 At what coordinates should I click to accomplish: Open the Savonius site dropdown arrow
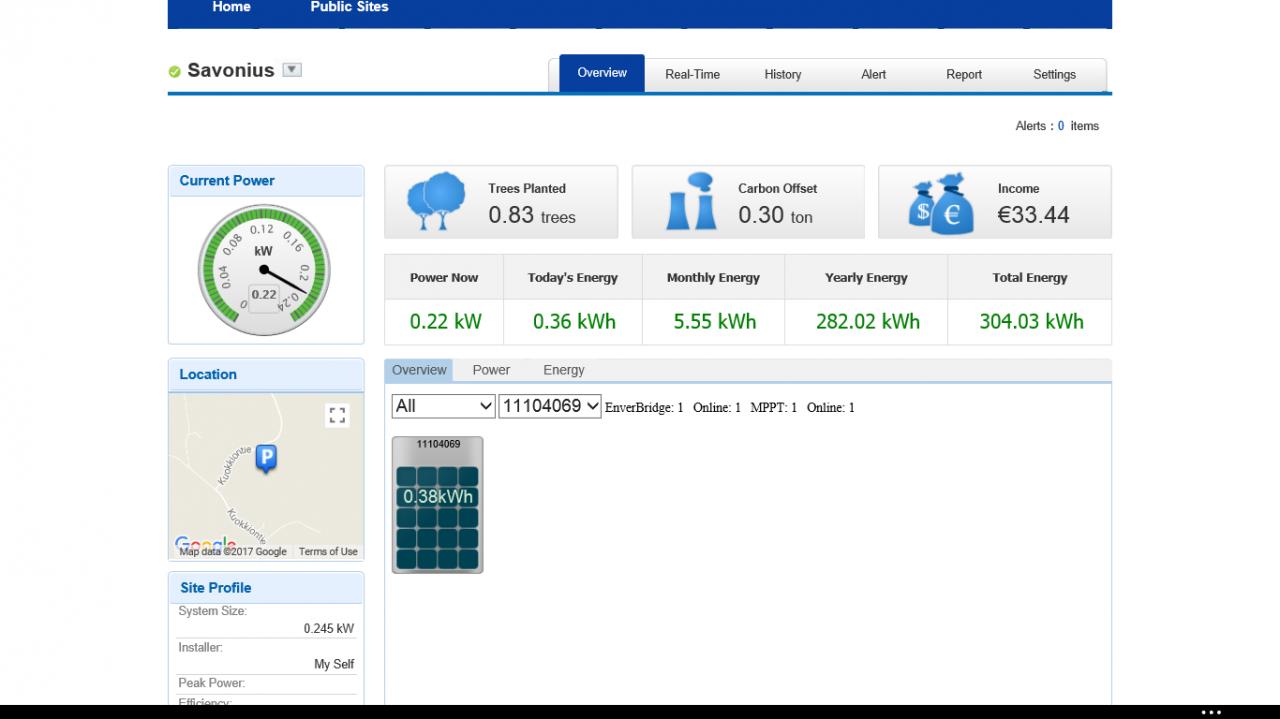tap(292, 70)
